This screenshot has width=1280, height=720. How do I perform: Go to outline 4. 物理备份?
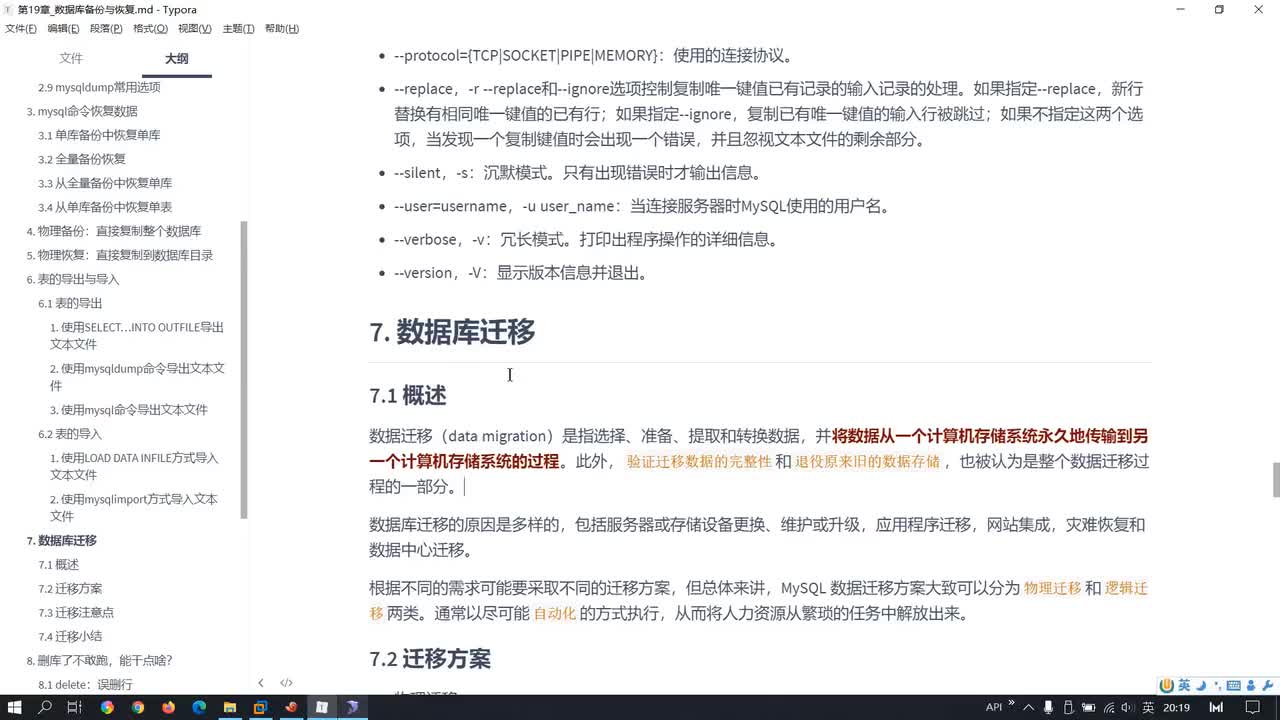(x=113, y=231)
